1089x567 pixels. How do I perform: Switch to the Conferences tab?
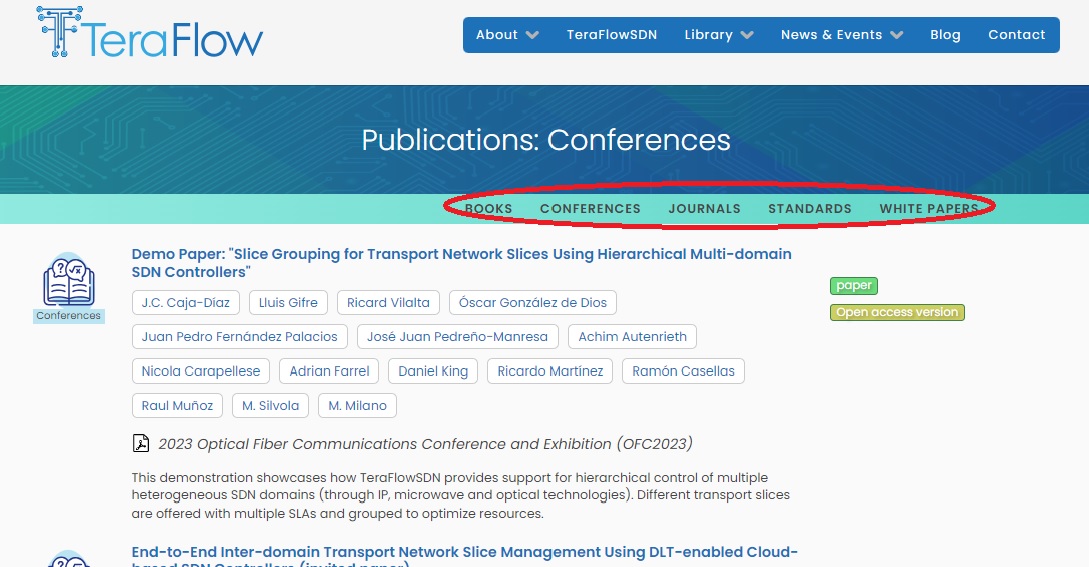coord(590,208)
